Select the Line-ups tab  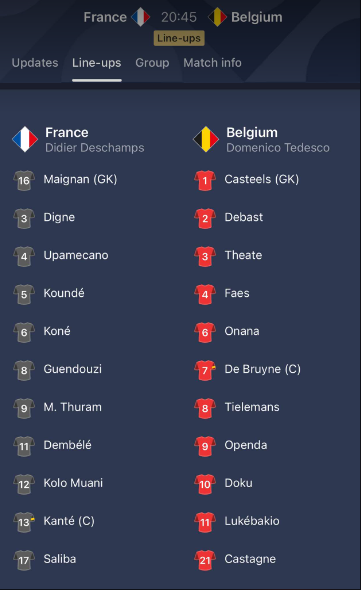coord(97,63)
